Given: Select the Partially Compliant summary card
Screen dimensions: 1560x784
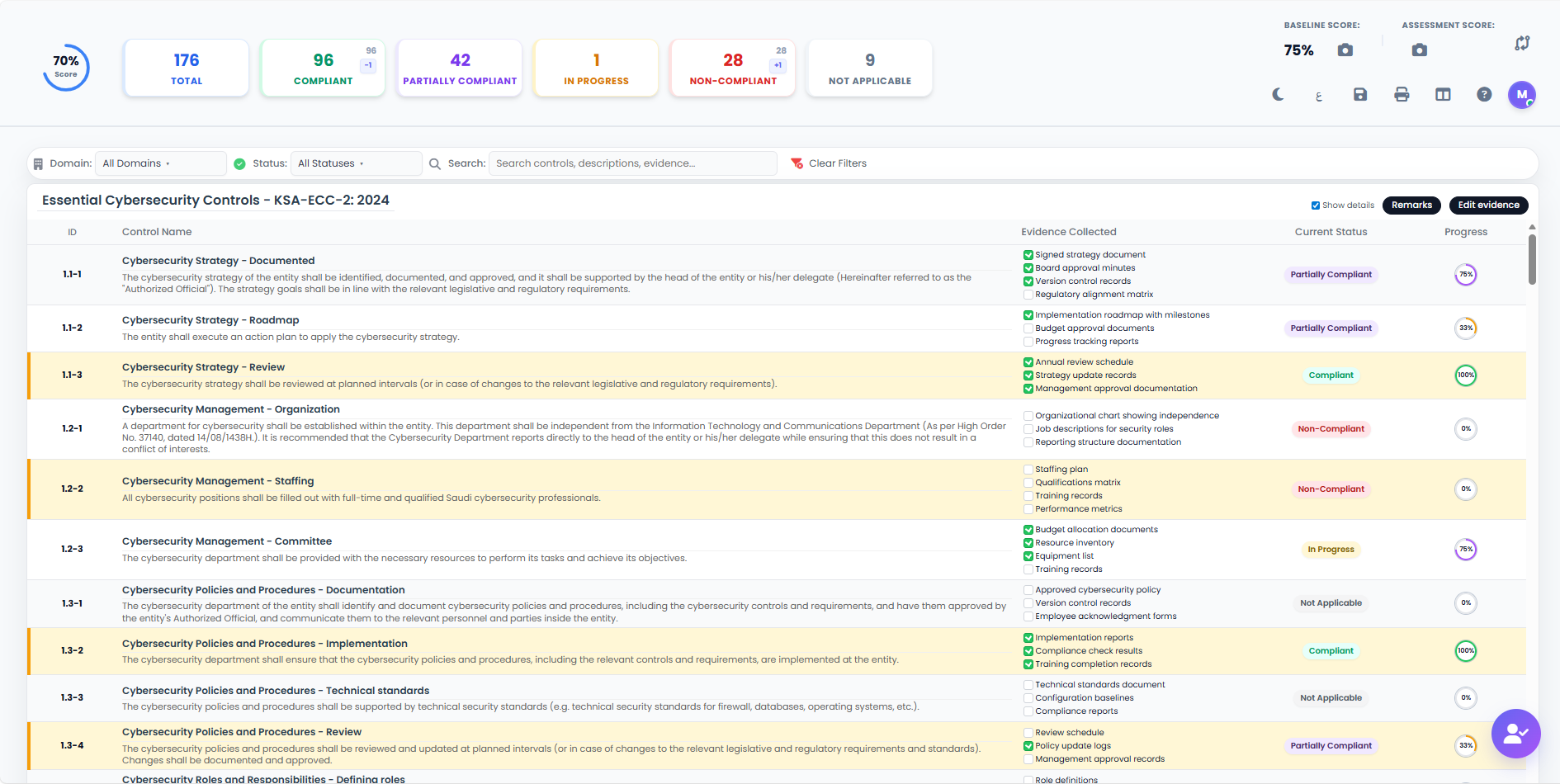Looking at the screenshot, I should pos(460,68).
